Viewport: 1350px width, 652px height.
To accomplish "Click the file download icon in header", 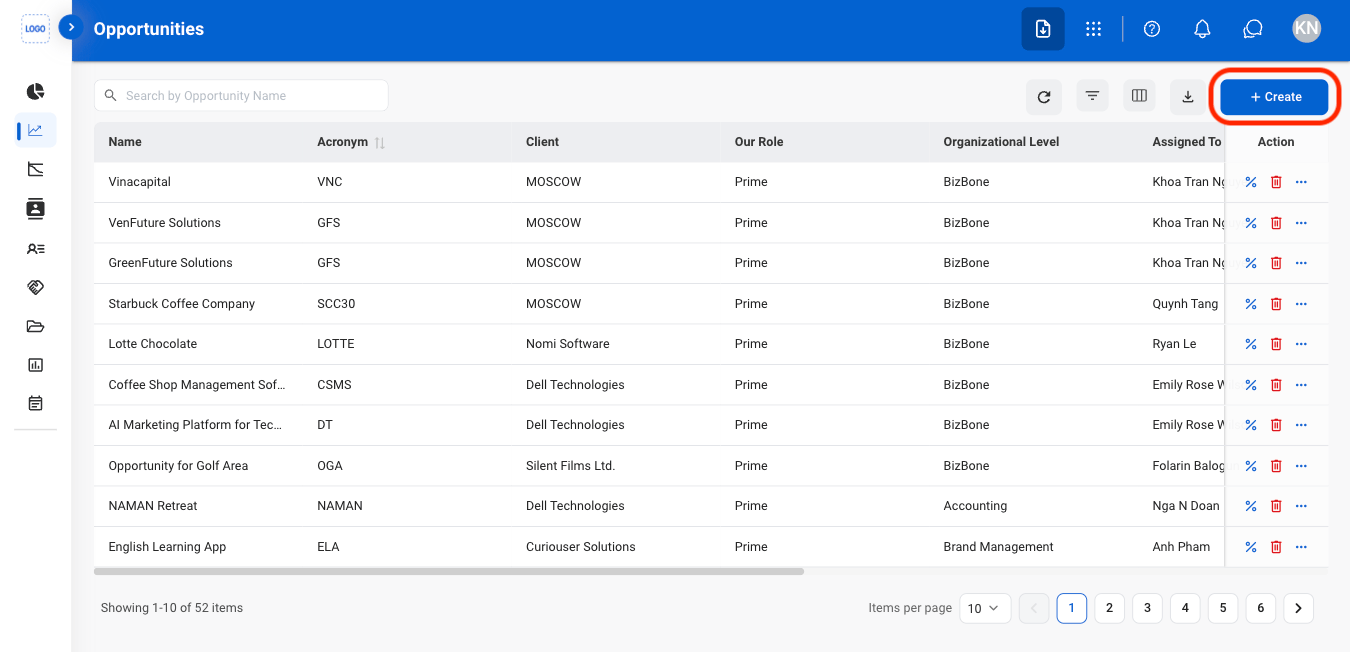I will coord(1043,29).
